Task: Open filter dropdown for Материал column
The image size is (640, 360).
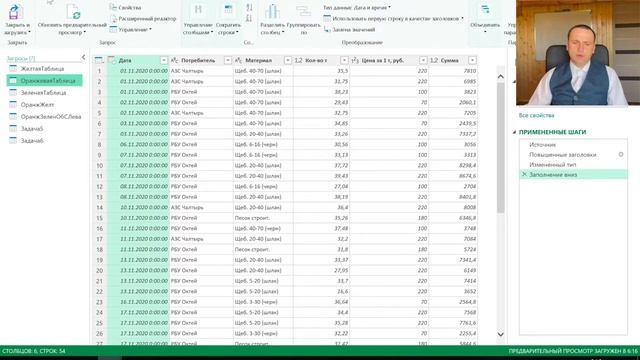Action: 288,60
